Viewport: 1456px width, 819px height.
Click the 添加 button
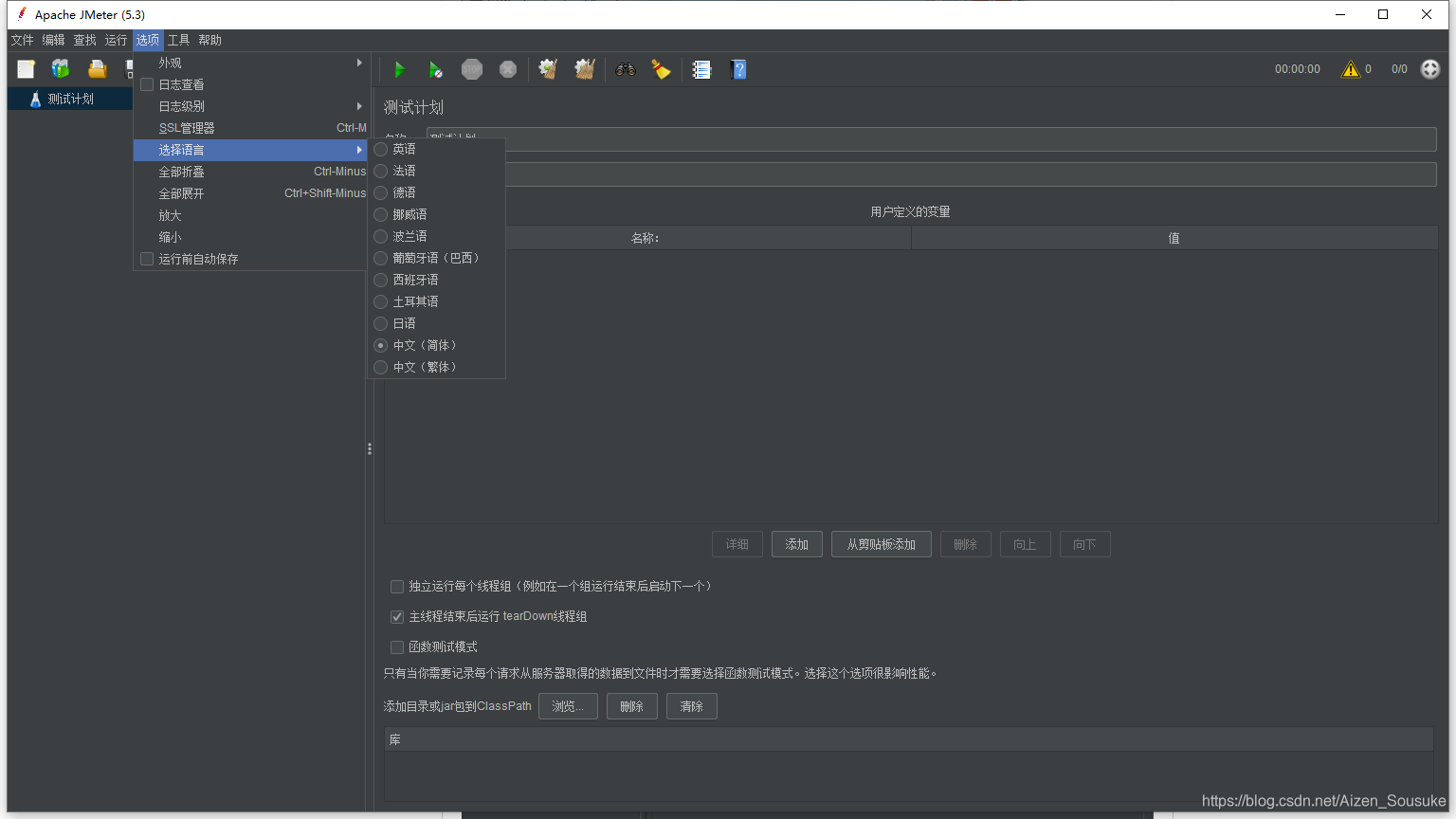[796, 544]
